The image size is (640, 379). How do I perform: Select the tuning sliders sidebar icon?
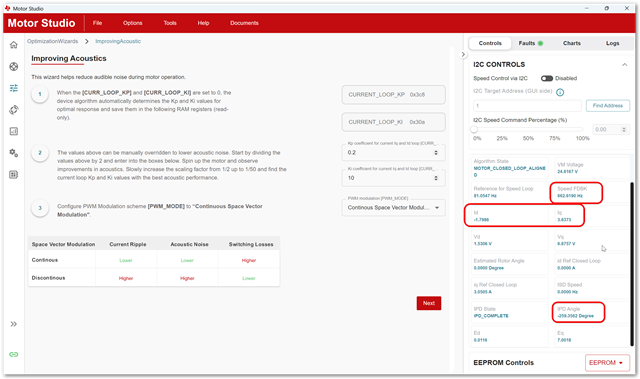tap(14, 88)
